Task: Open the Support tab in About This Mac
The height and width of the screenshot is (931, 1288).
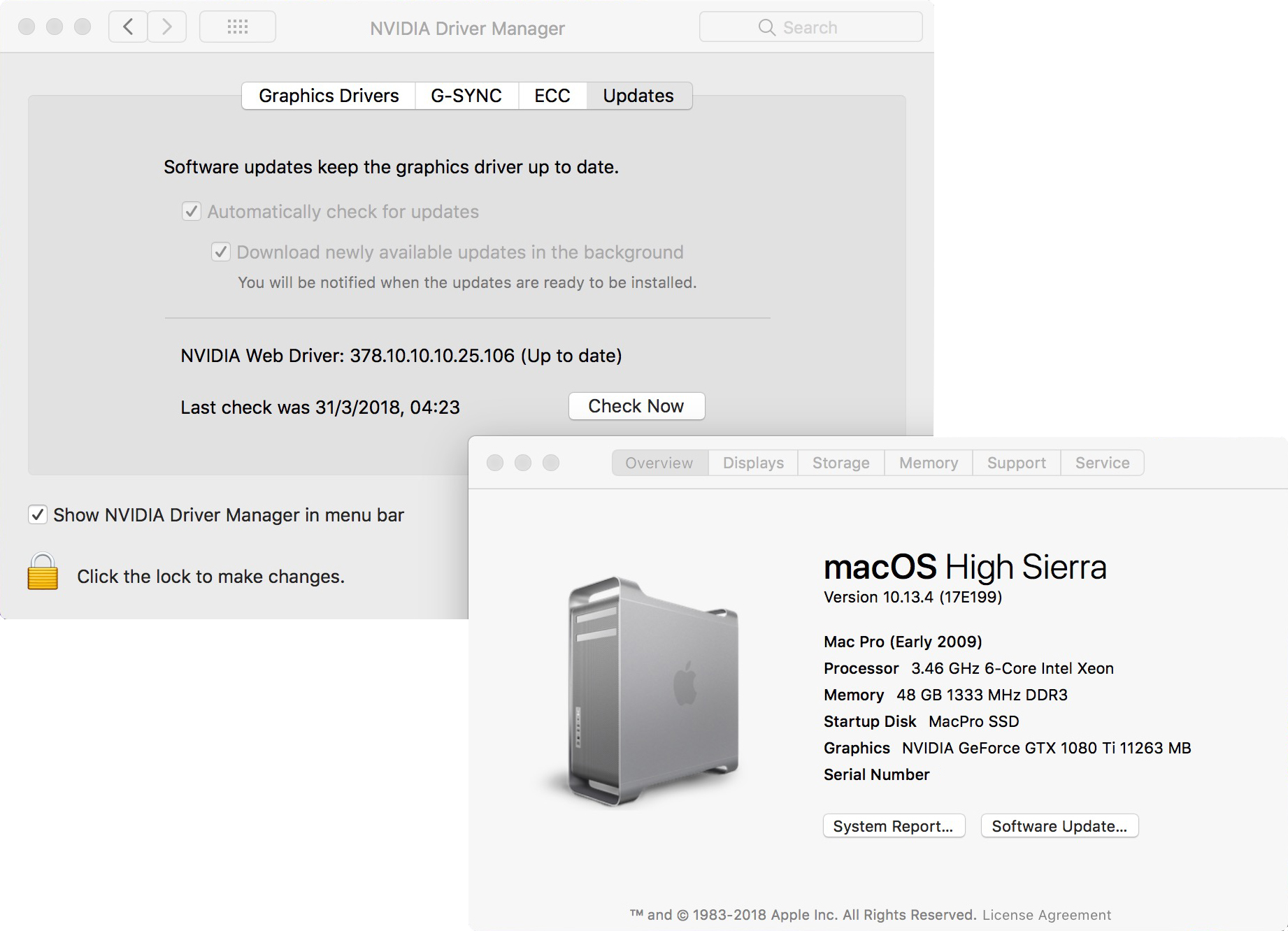Action: [x=1017, y=463]
